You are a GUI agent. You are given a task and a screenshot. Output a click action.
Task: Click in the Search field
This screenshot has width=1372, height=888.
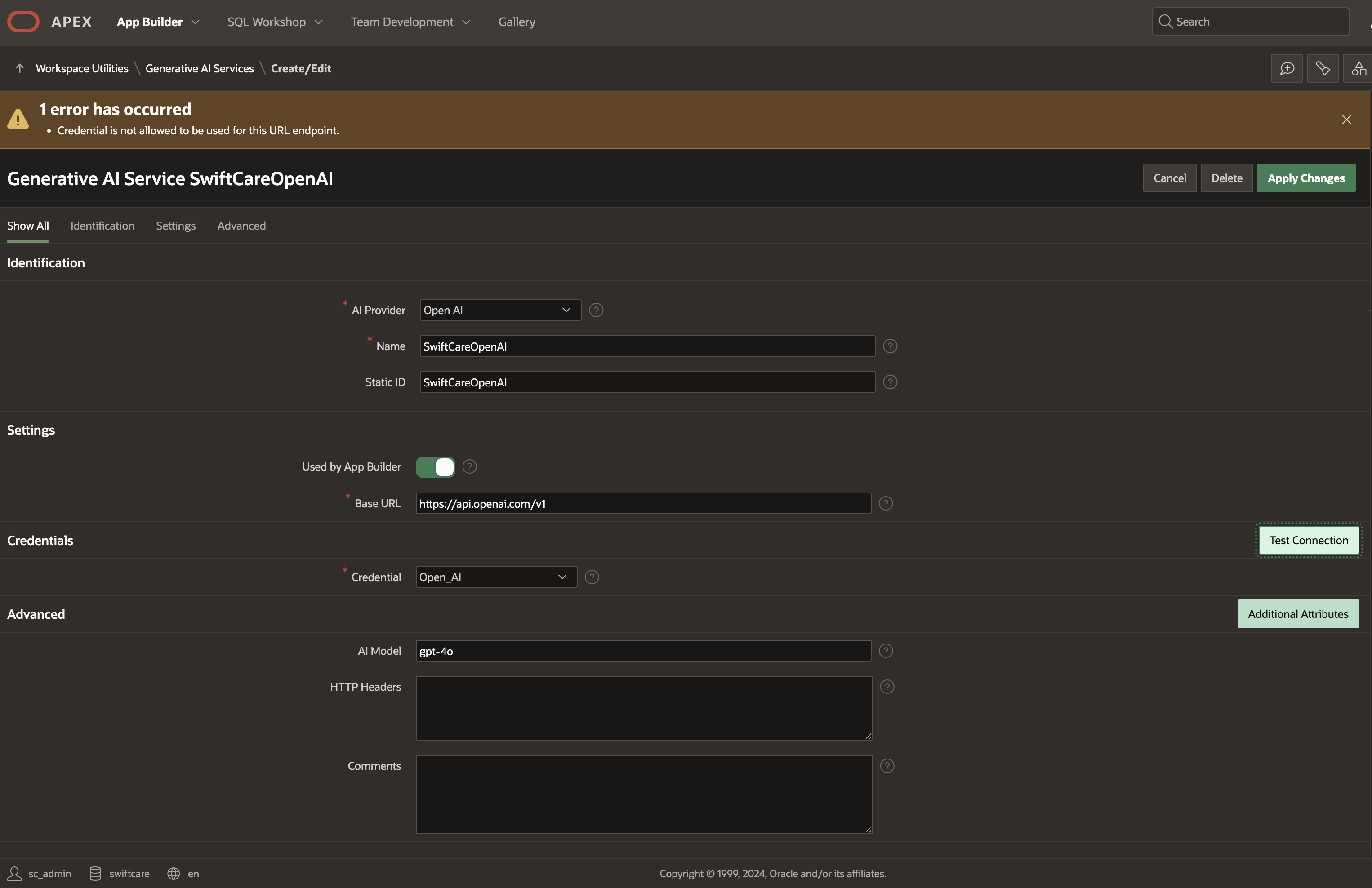click(x=1250, y=21)
